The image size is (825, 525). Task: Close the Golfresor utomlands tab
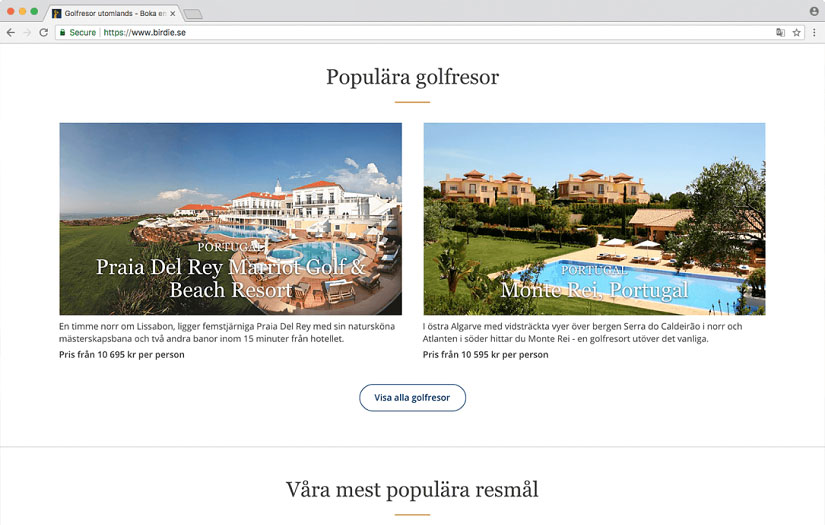[x=173, y=14]
